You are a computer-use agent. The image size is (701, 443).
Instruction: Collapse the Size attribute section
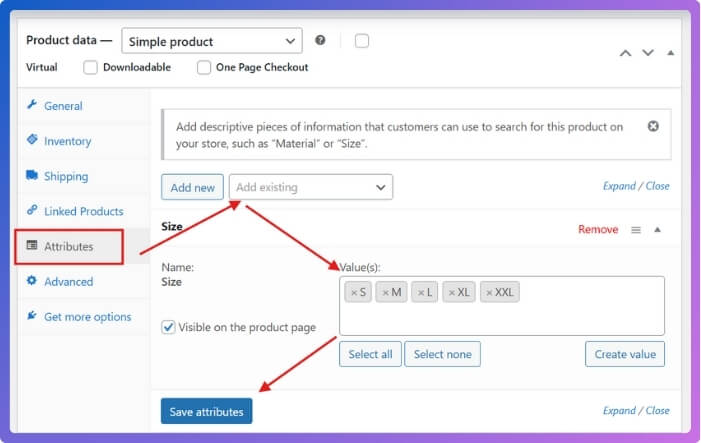657,230
